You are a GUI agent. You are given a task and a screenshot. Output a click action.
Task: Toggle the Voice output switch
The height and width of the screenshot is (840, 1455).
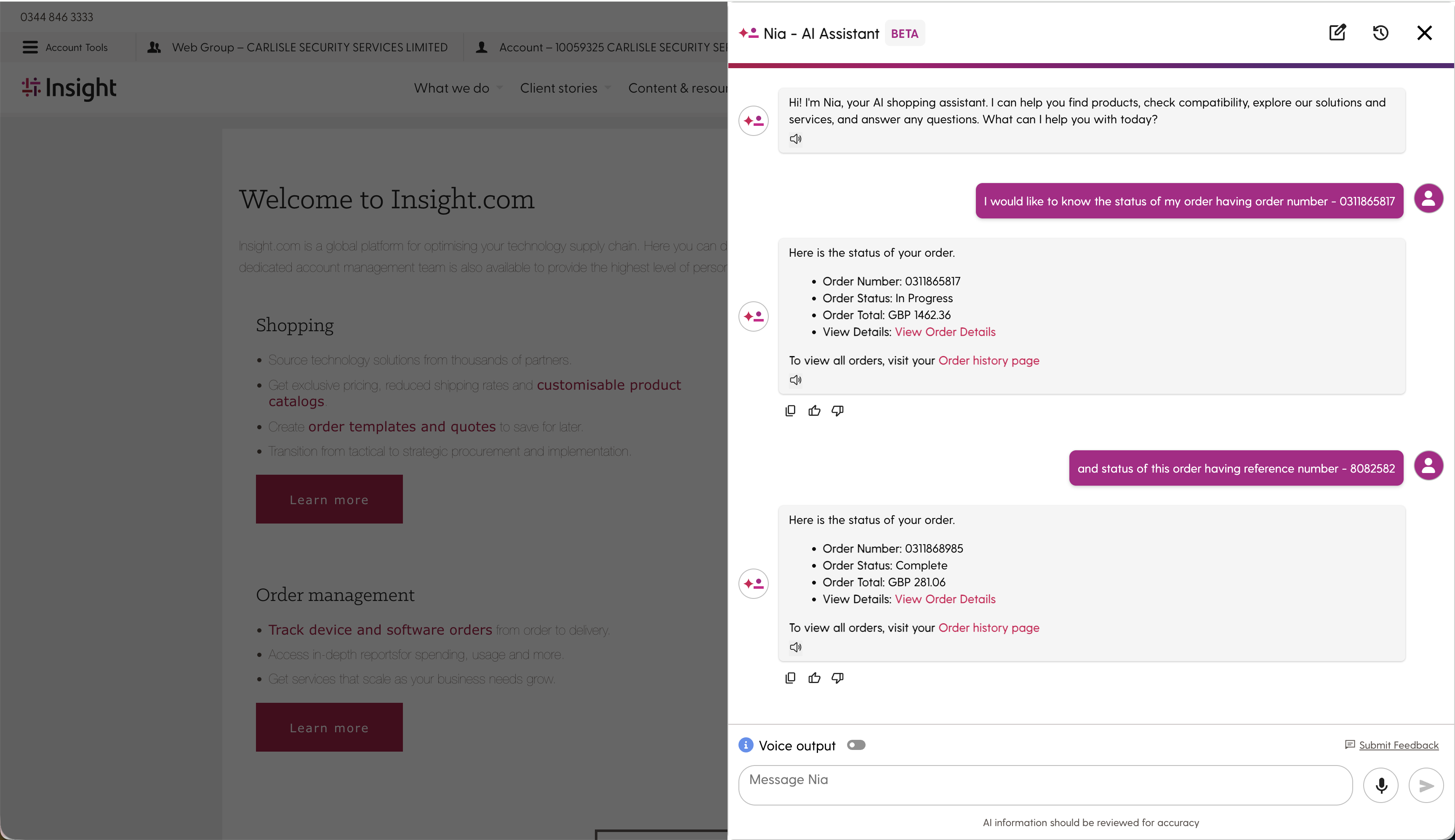[x=856, y=745]
